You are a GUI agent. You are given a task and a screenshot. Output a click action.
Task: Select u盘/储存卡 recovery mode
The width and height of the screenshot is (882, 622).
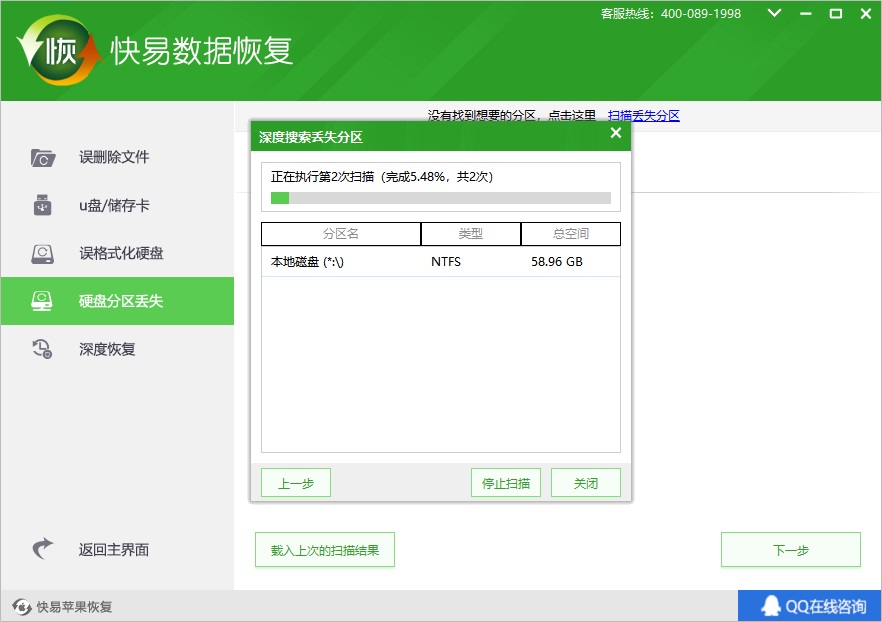(118, 205)
